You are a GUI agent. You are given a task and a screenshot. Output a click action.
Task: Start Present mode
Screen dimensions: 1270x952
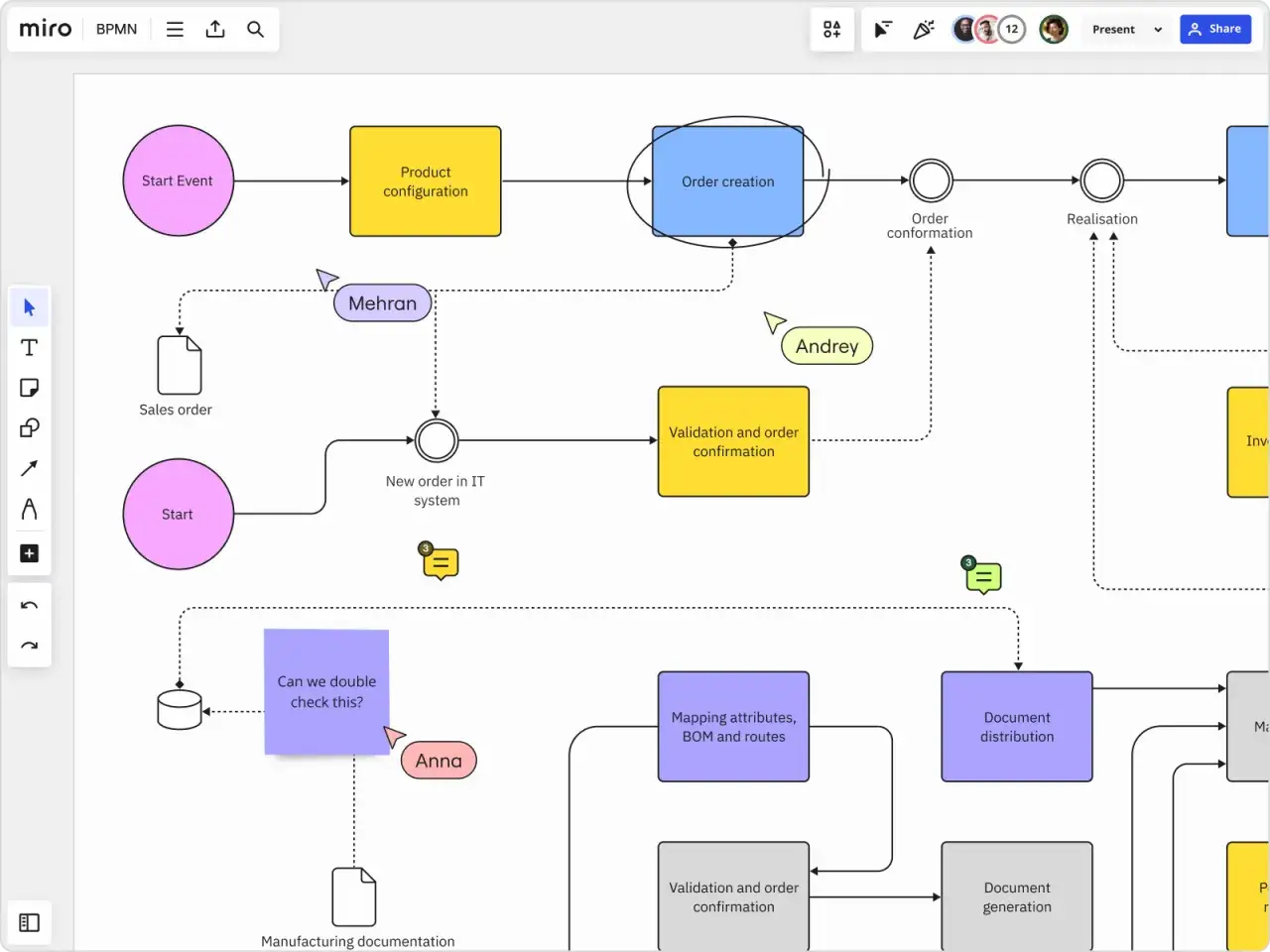1113,29
